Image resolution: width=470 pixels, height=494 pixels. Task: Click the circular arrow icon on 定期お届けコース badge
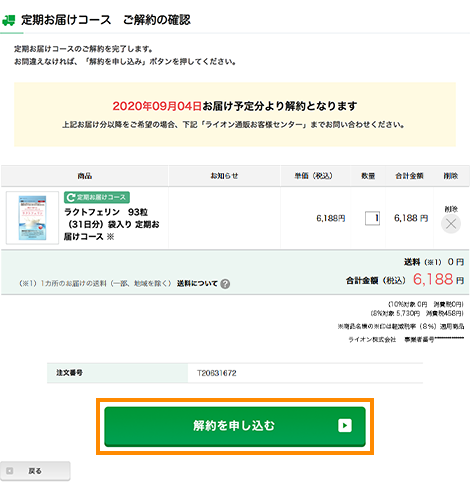coord(70,198)
